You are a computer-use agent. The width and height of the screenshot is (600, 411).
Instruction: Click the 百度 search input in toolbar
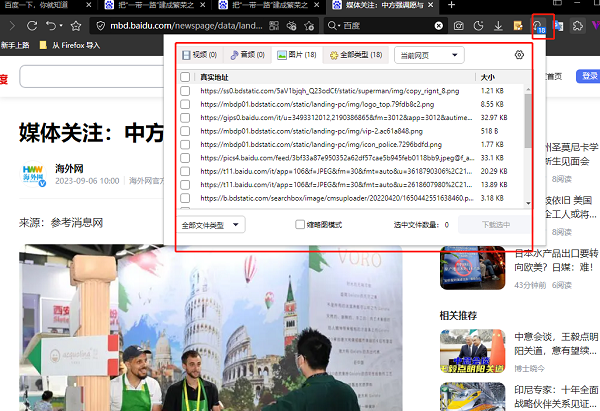386,26
